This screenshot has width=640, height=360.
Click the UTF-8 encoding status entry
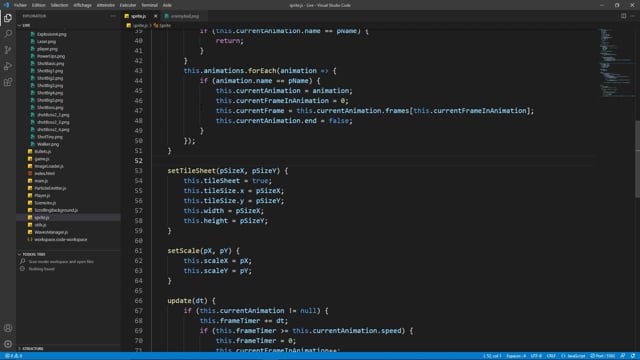536,356
